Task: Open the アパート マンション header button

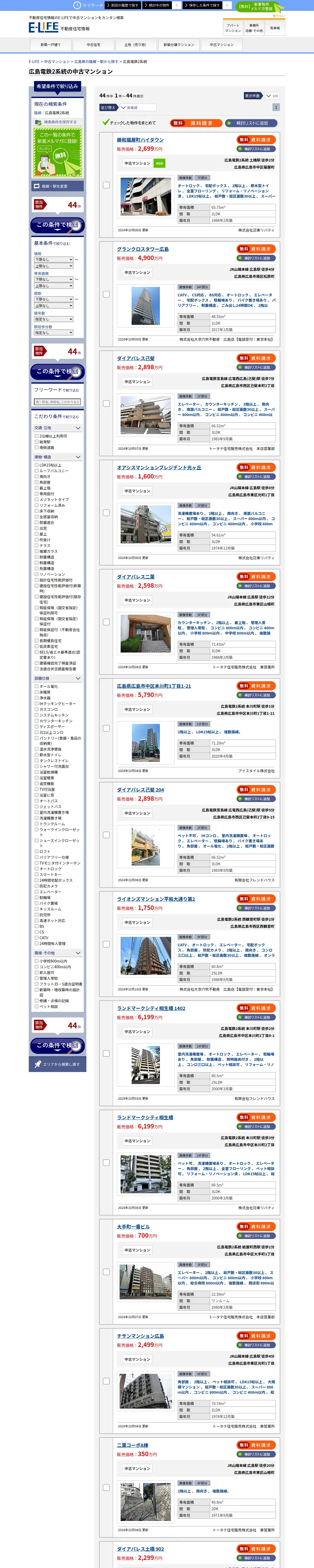Action: click(233, 28)
